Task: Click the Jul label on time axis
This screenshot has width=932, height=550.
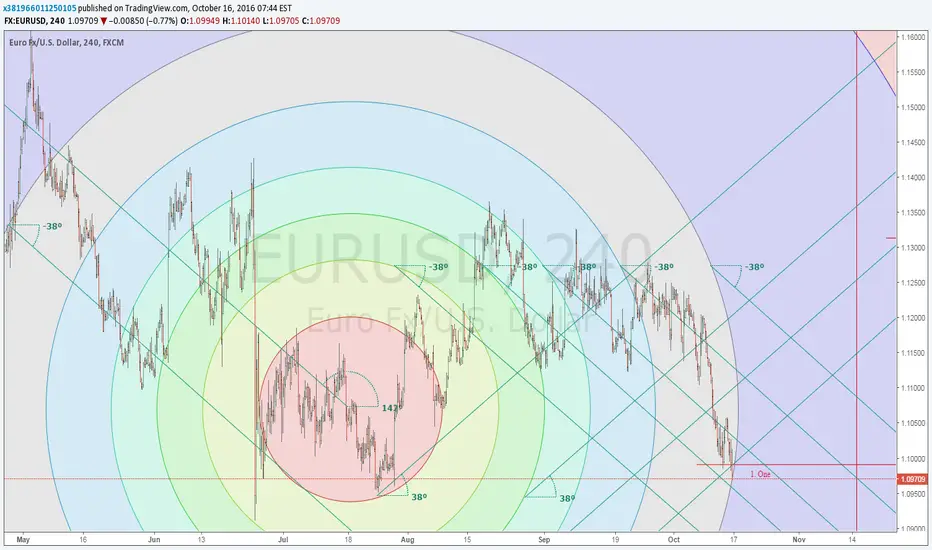Action: point(283,540)
